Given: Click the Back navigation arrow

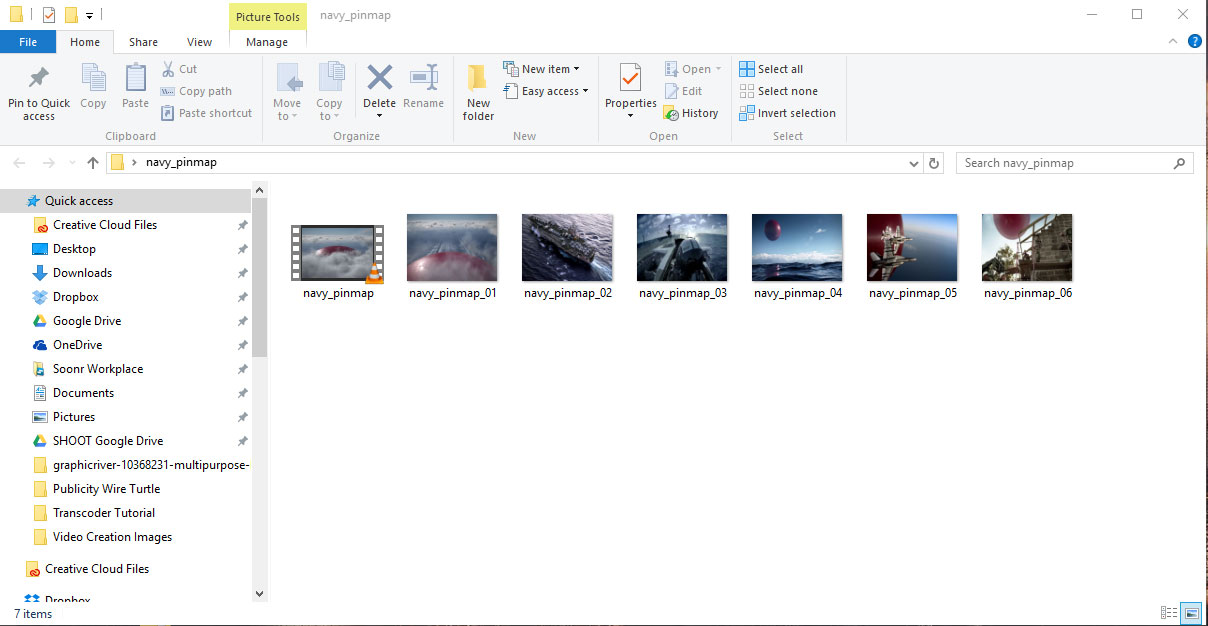Looking at the screenshot, I should pos(20,163).
